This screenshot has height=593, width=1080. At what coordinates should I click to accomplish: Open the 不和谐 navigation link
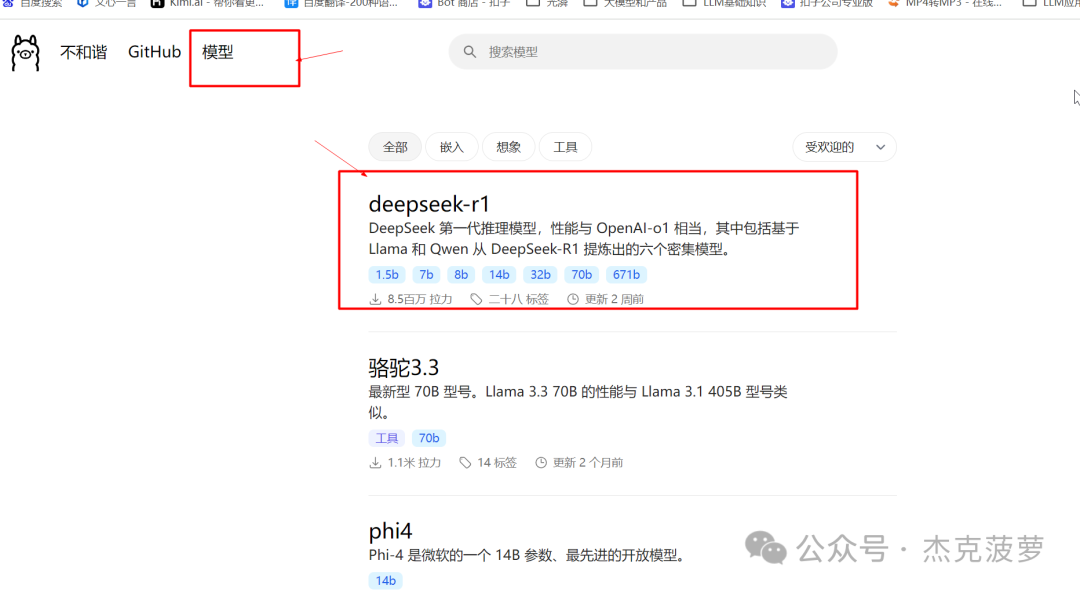click(83, 52)
